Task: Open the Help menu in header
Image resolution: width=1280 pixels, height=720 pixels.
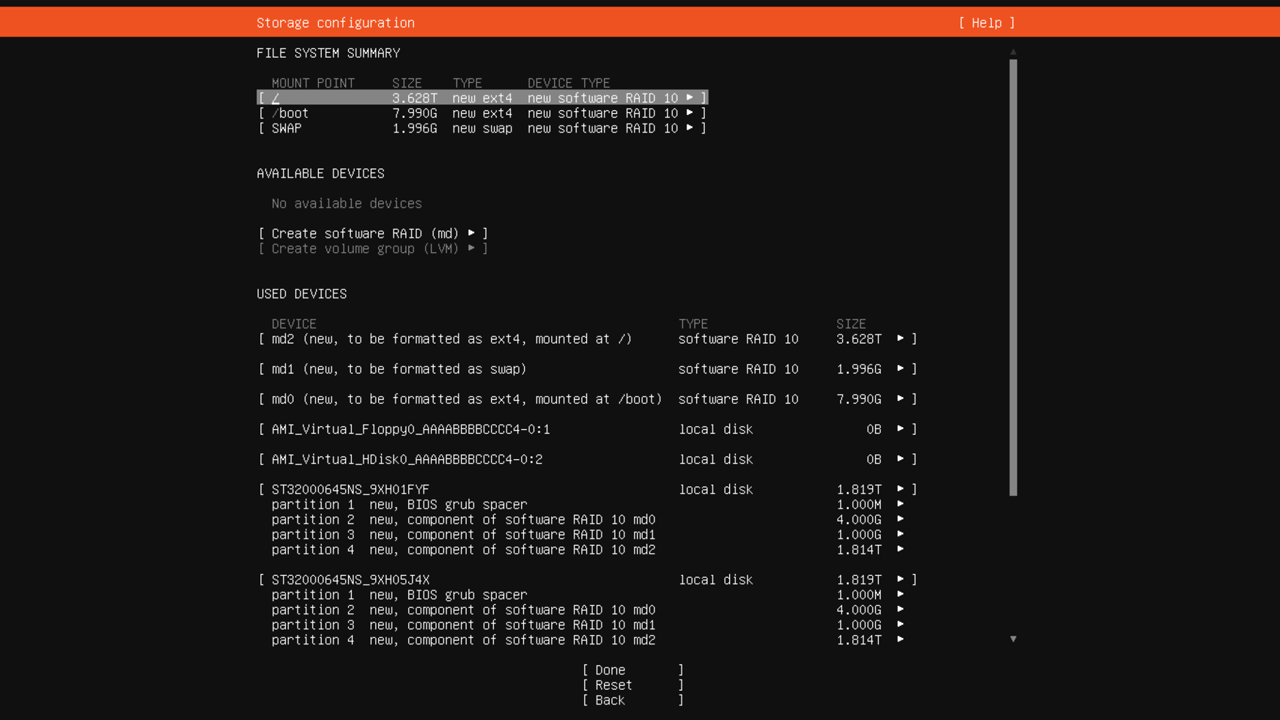Action: coord(986,23)
